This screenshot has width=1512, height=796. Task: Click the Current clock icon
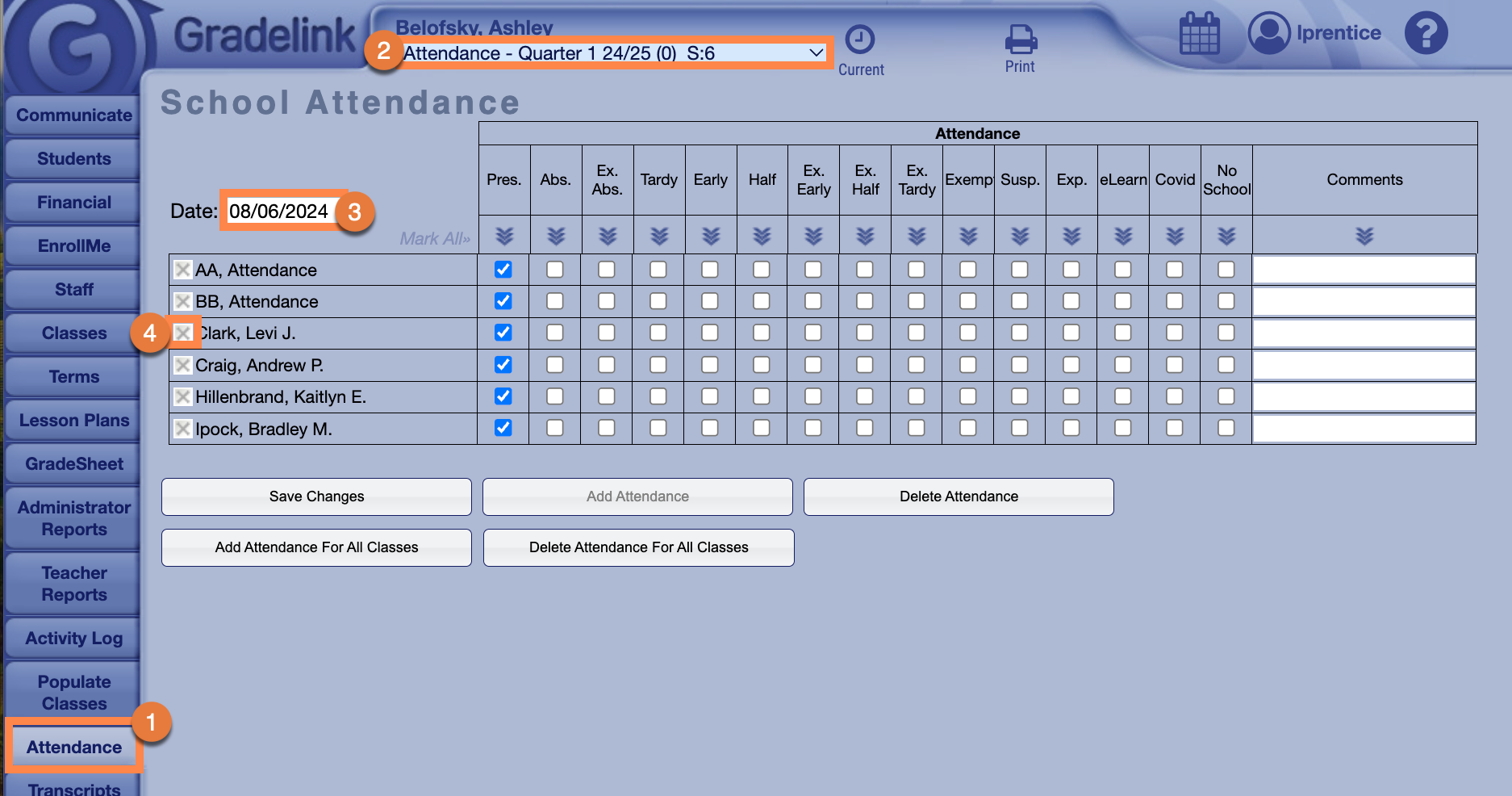click(x=859, y=40)
